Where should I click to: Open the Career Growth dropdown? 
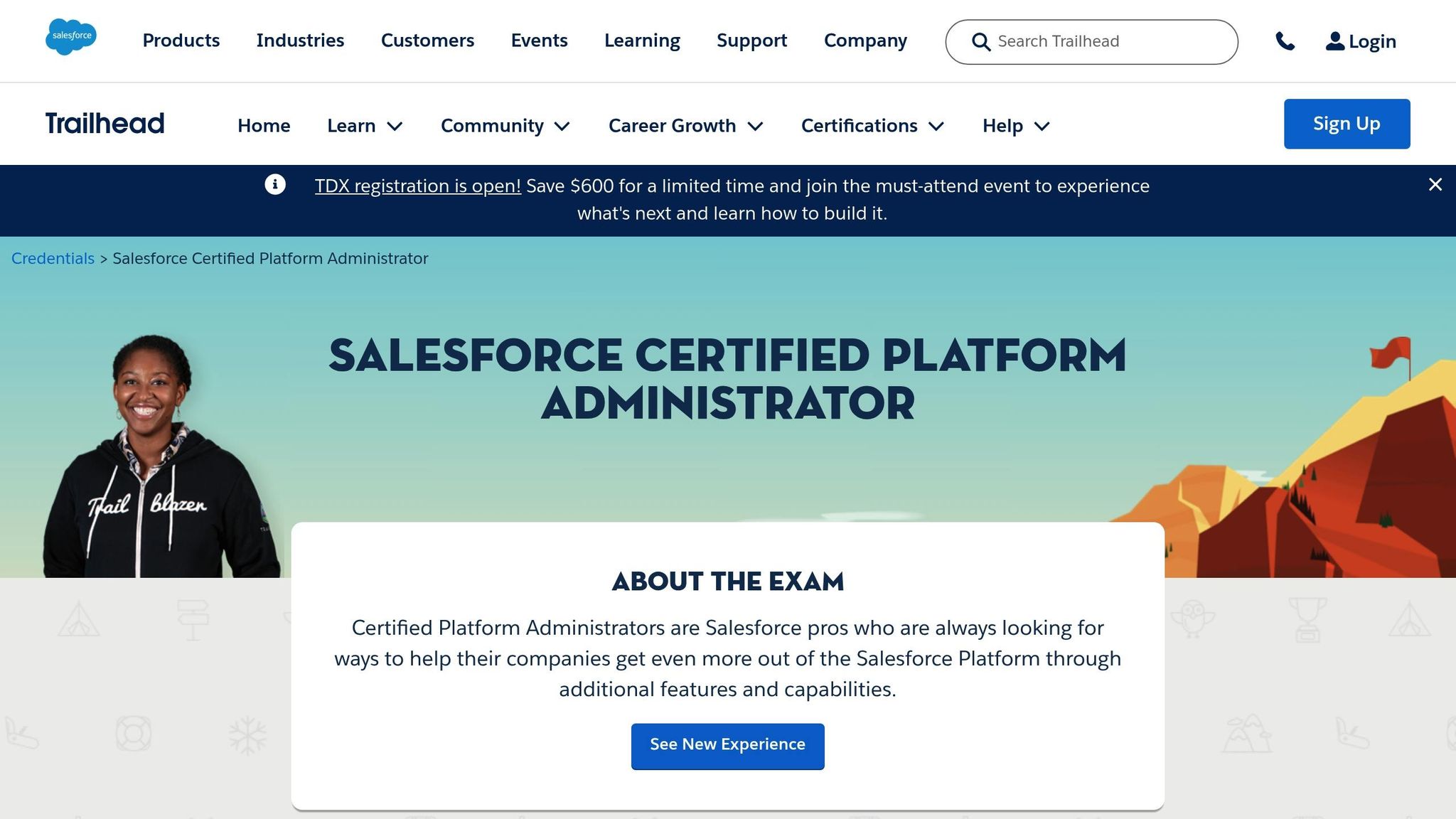point(685,125)
